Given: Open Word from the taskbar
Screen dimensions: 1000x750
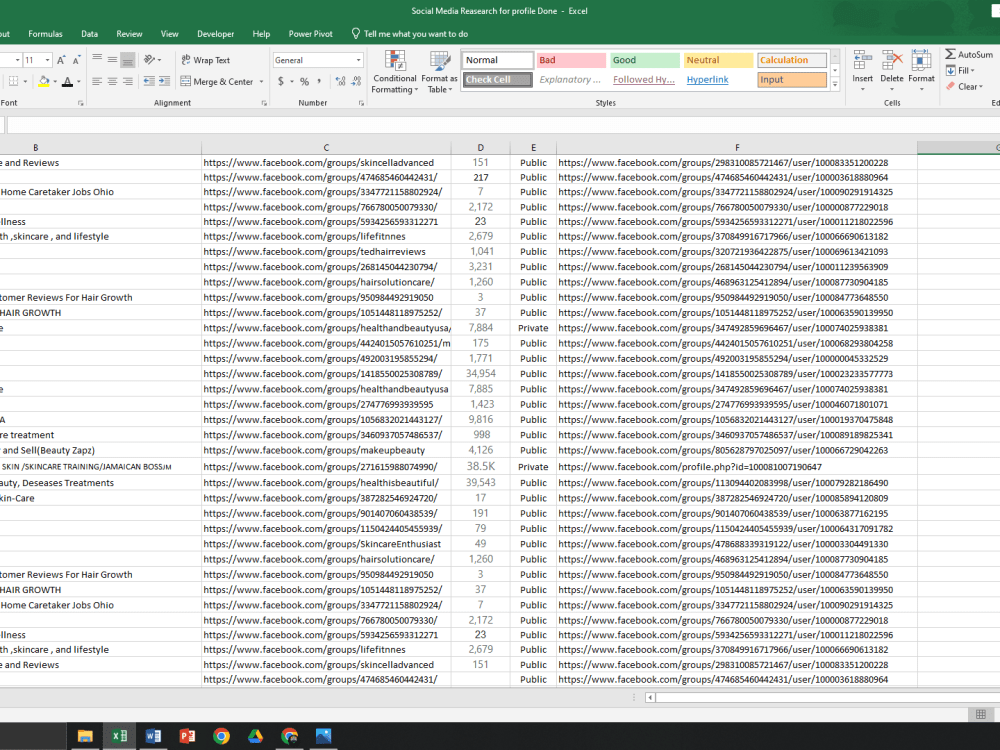Looking at the screenshot, I should point(153,736).
